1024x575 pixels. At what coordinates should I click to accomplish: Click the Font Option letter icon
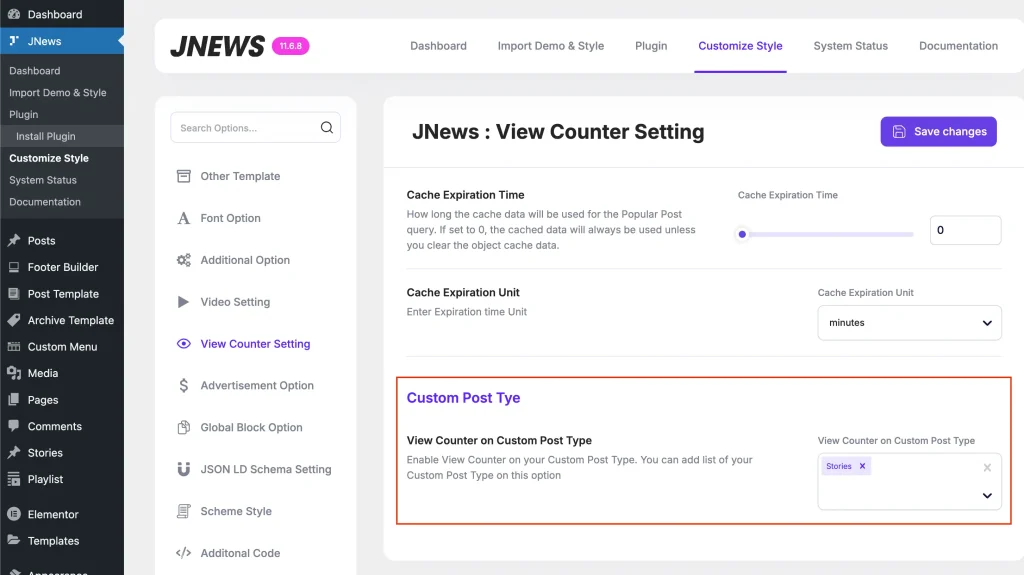pos(184,218)
